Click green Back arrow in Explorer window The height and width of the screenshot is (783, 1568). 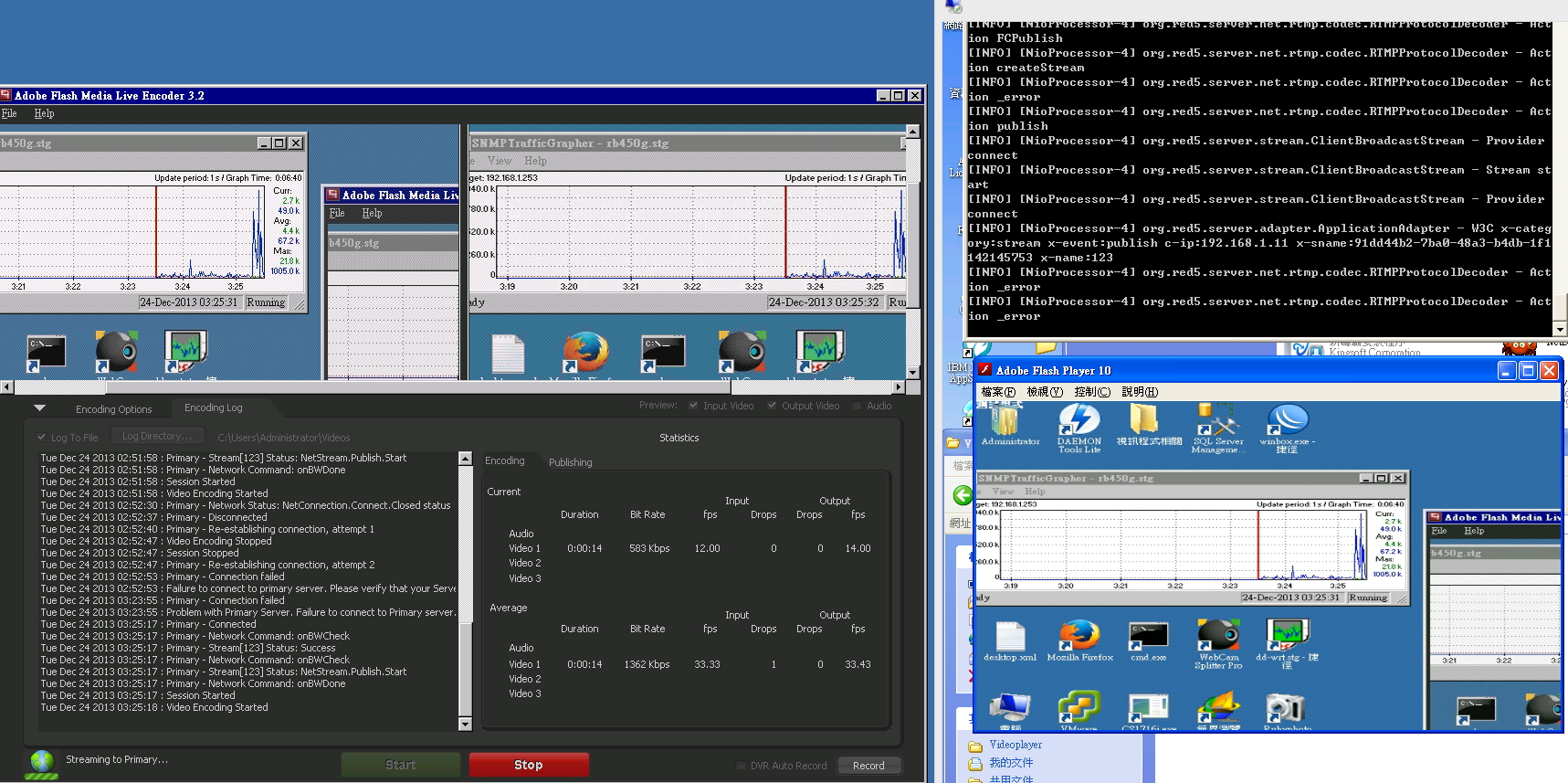[963, 495]
